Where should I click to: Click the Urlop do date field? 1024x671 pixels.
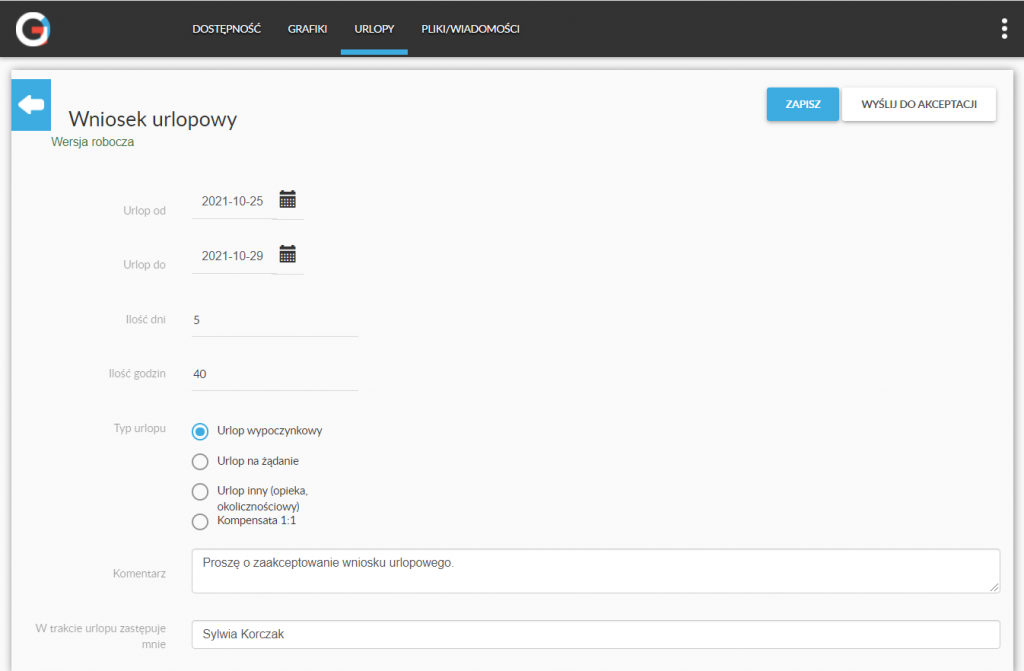tap(232, 255)
